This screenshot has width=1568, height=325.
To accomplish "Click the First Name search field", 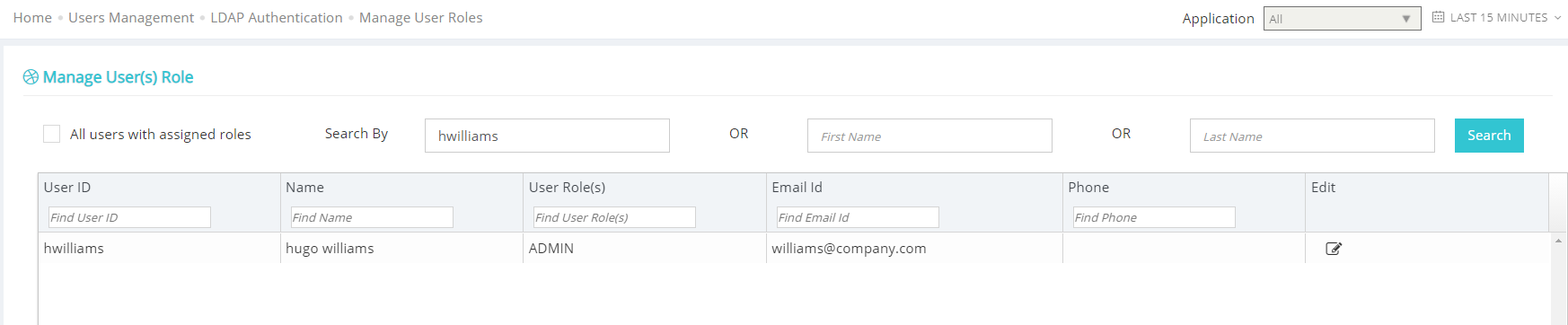I will (929, 136).
